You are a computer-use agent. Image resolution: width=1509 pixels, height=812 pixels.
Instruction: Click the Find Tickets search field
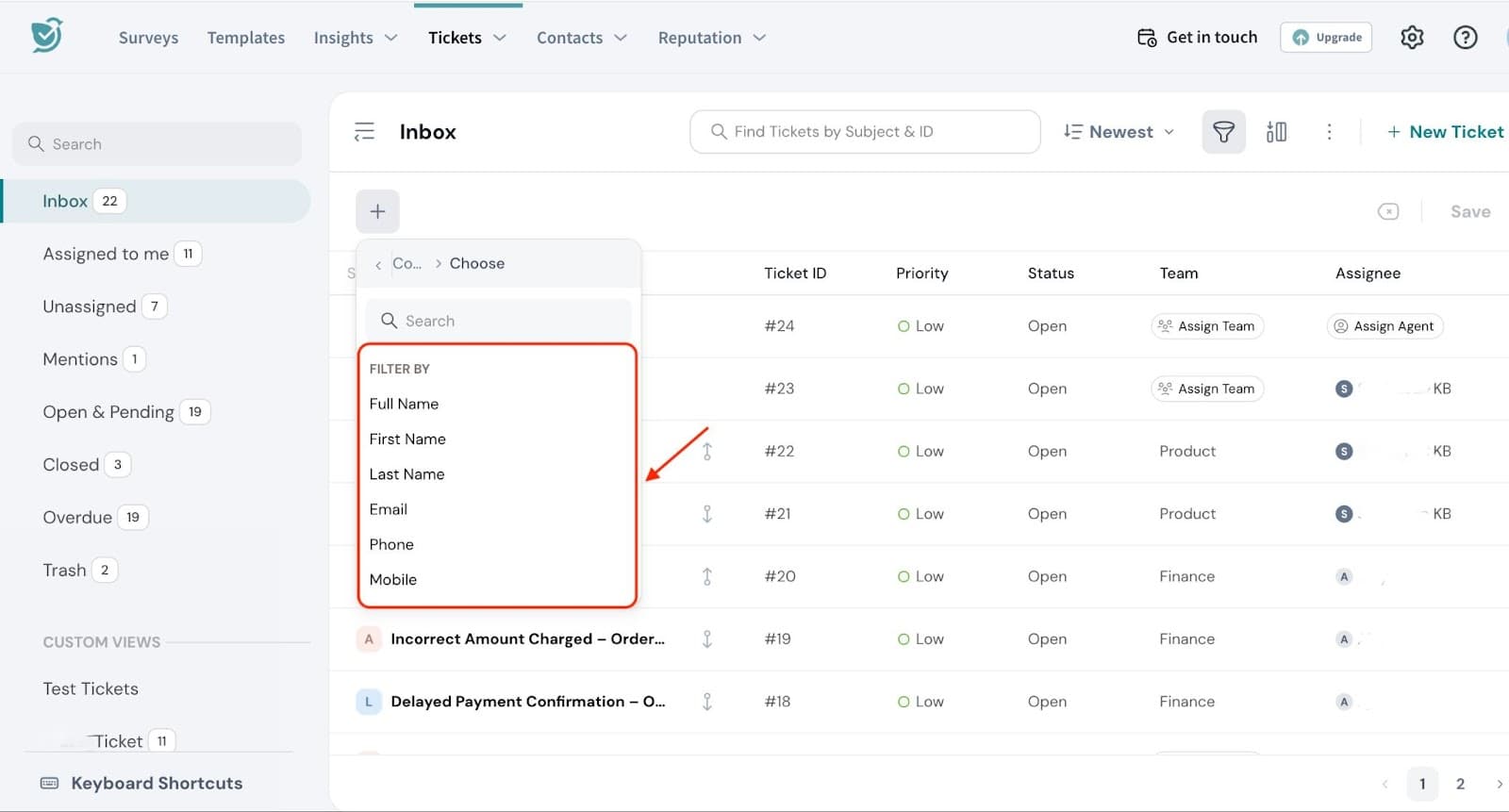pyautogui.click(x=865, y=132)
